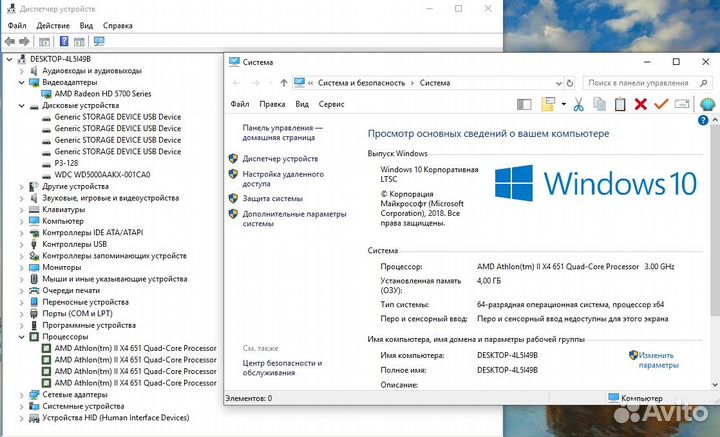720x437 pixels.
Task: Collapse the DESKTOP-4L5I49B root node
Action: (x=9, y=59)
